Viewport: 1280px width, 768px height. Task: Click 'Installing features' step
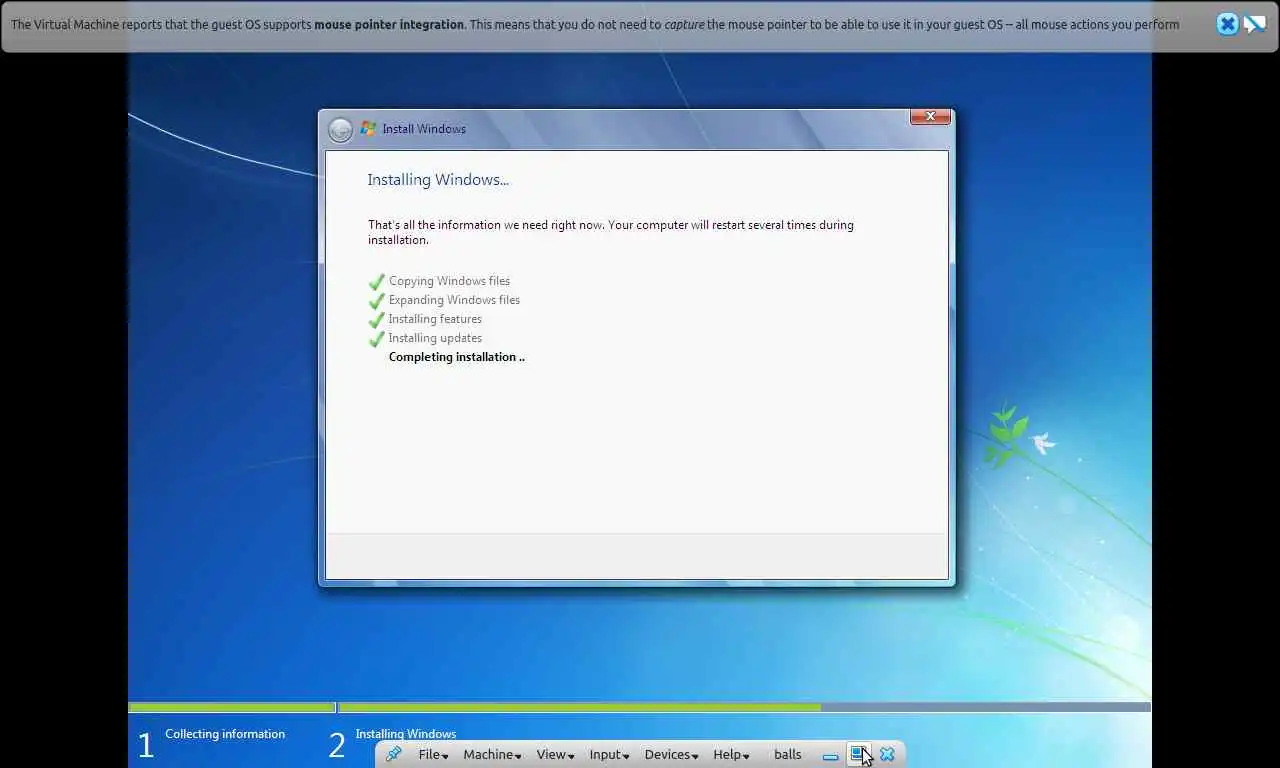click(x=435, y=319)
